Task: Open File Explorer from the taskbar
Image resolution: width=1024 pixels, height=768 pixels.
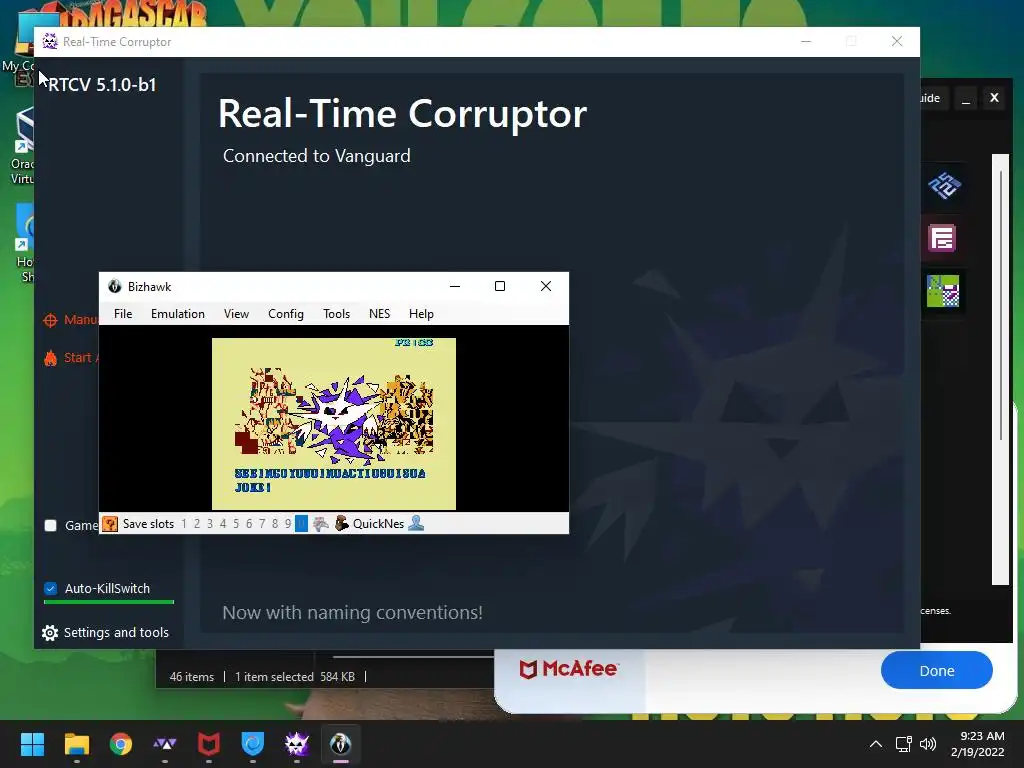Action: [76, 744]
